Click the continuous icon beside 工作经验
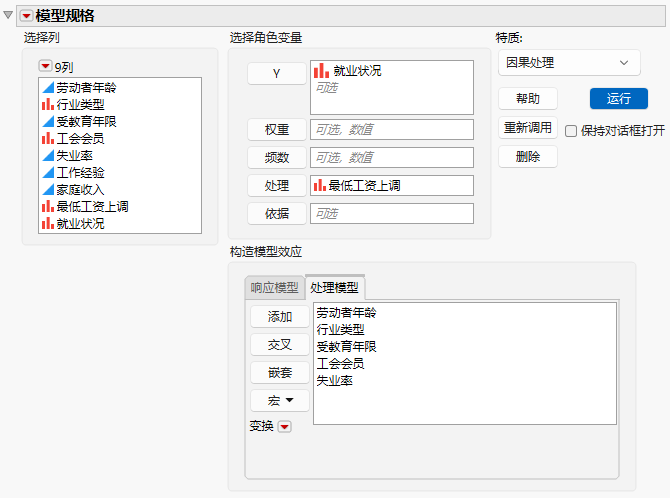Viewport: 670px width, 498px height. click(48, 173)
